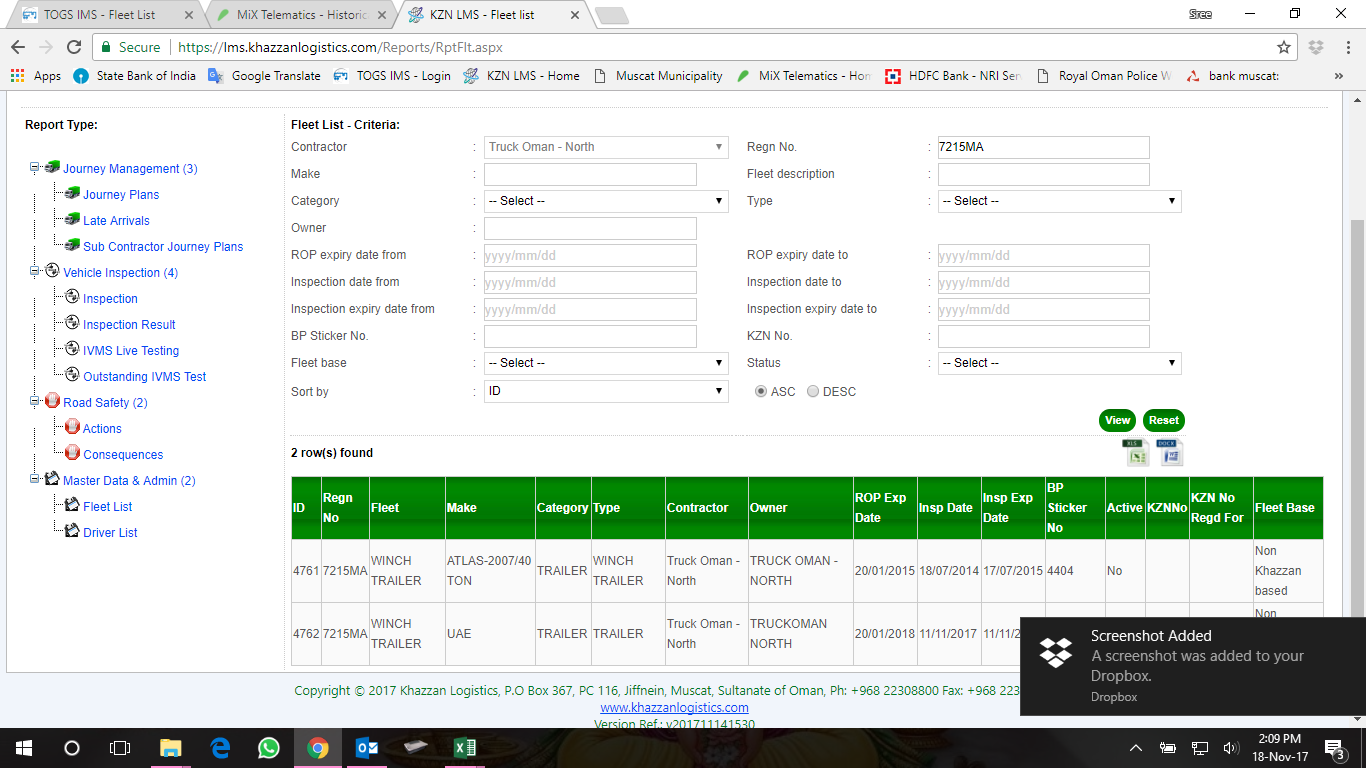Click the Chrome reload page icon
The width and height of the screenshot is (1366, 768).
tap(73, 47)
